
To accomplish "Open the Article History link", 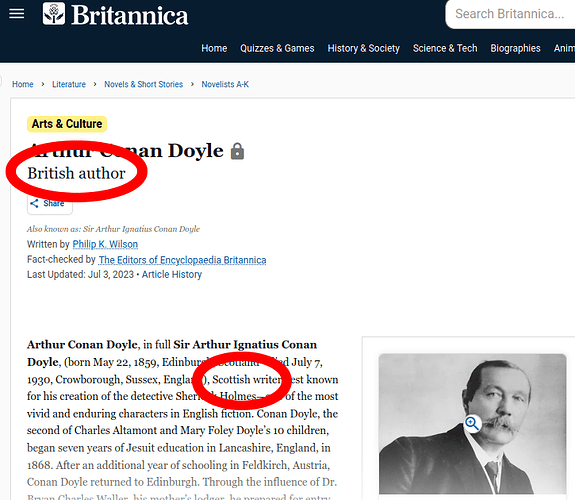I will tap(172, 274).
